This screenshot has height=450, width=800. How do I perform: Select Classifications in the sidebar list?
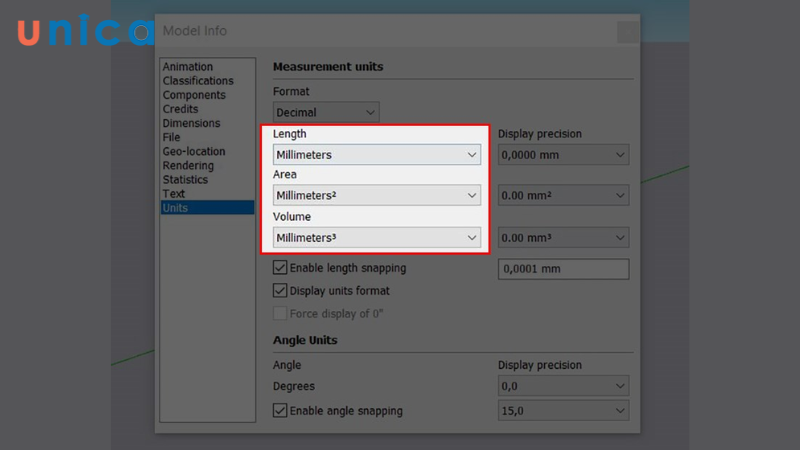tap(198, 81)
